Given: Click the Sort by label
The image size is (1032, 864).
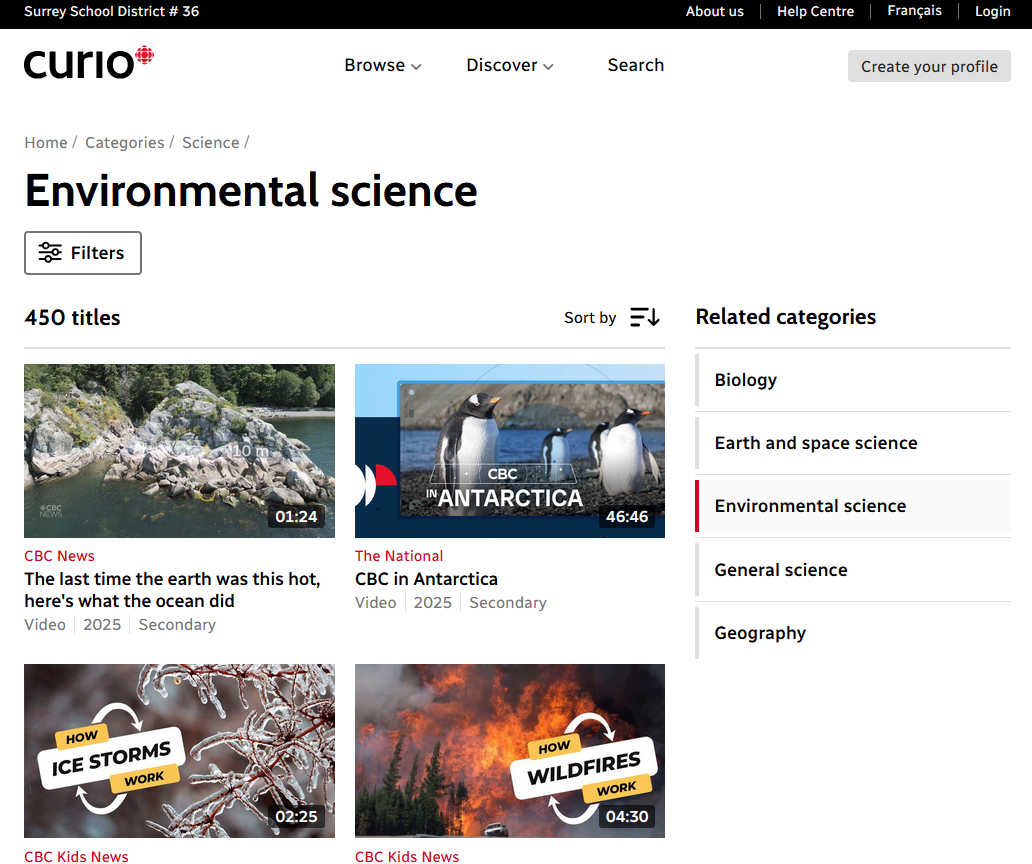Looking at the screenshot, I should (x=590, y=318).
